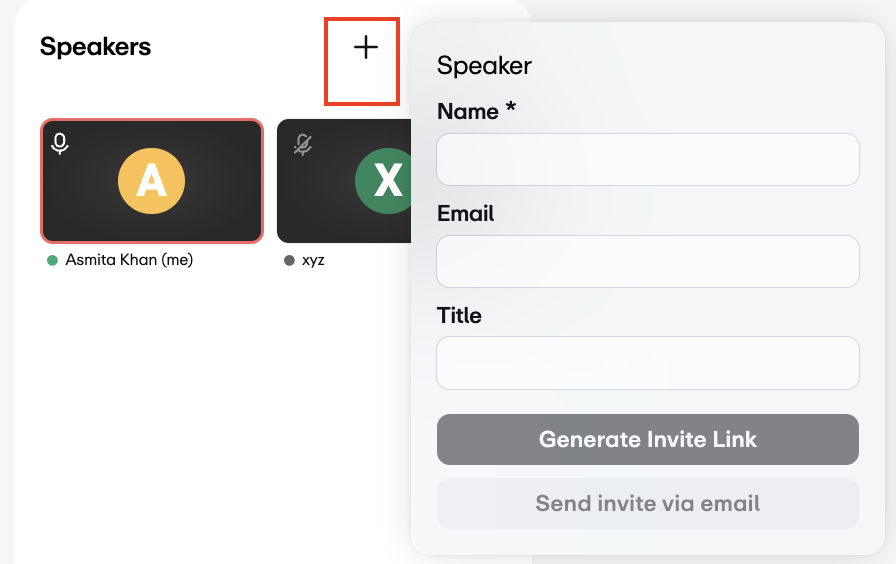The height and width of the screenshot is (564, 896).
Task: Focus the Name input field
Action: point(647,159)
